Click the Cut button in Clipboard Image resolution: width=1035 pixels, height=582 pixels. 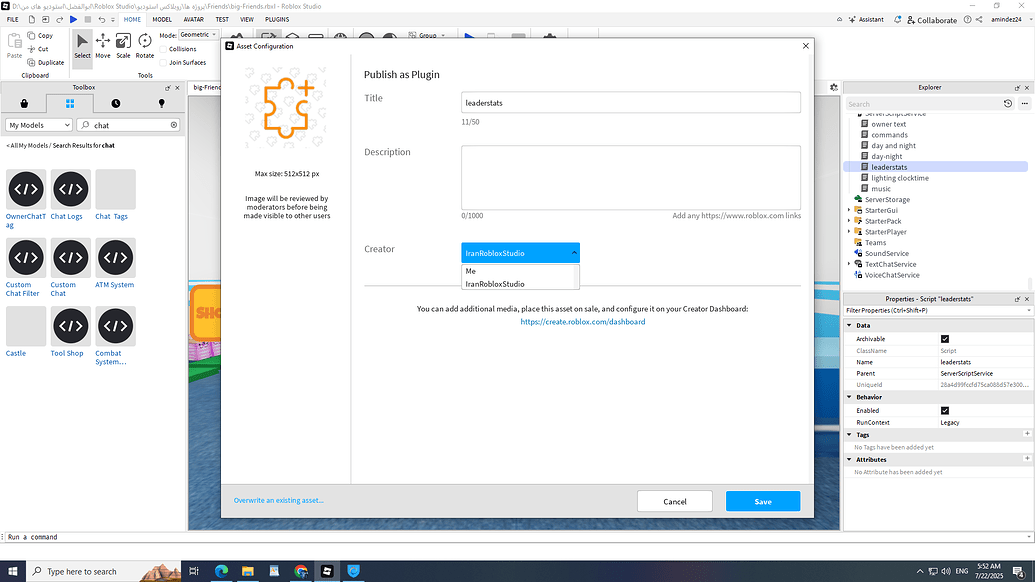coord(38,49)
